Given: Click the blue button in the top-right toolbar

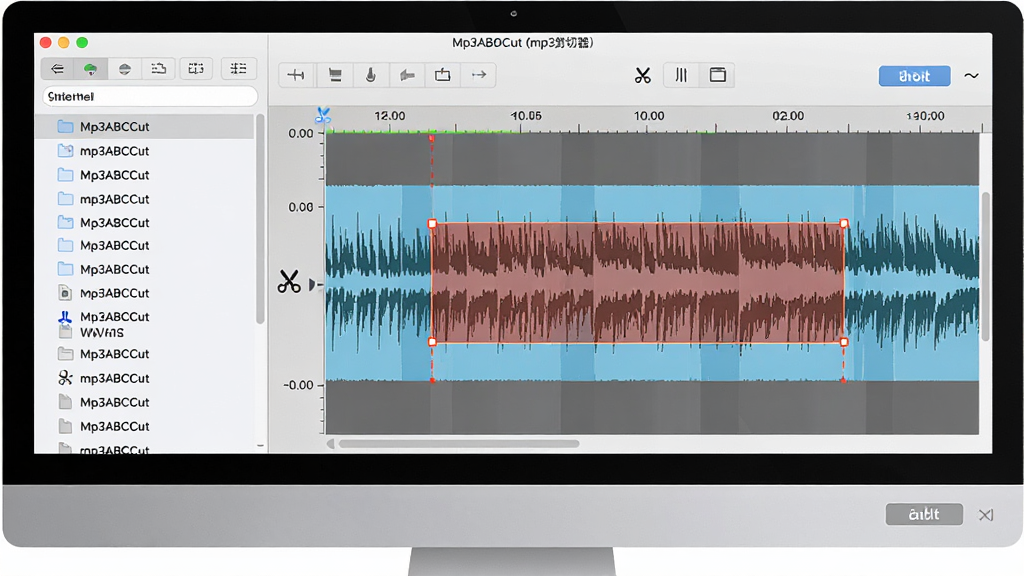Looking at the screenshot, I should pyautogui.click(x=914, y=76).
